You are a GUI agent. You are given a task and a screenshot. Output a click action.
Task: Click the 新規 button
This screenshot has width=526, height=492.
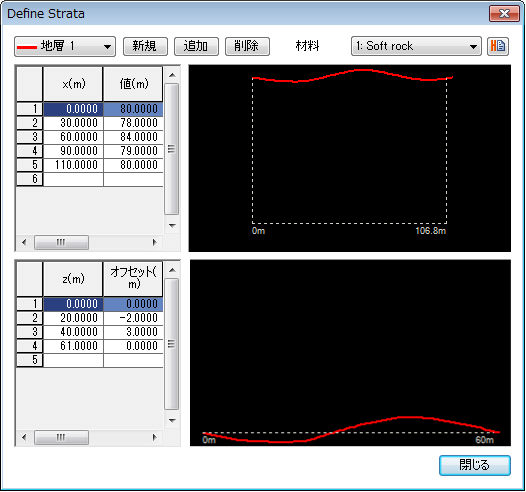coord(145,46)
